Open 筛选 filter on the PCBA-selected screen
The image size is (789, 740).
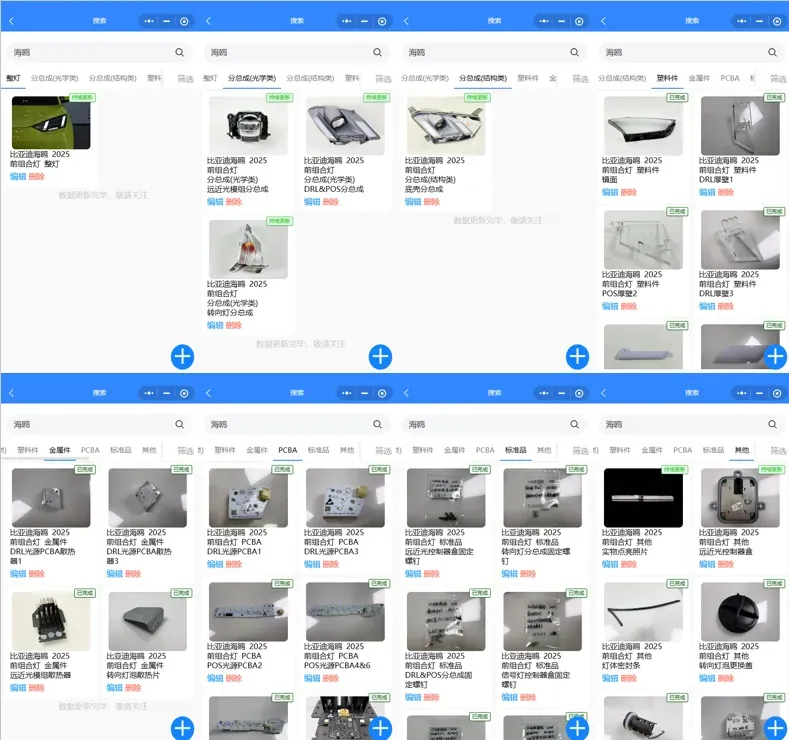pos(383,450)
